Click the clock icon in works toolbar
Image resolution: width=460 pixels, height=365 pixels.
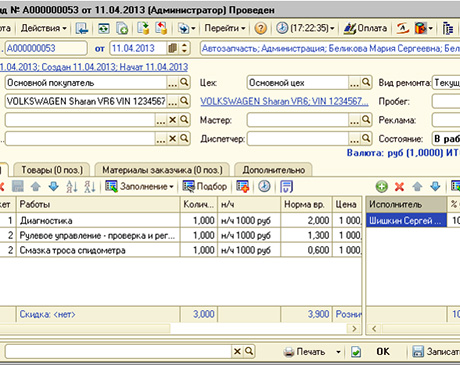[x=264, y=187]
